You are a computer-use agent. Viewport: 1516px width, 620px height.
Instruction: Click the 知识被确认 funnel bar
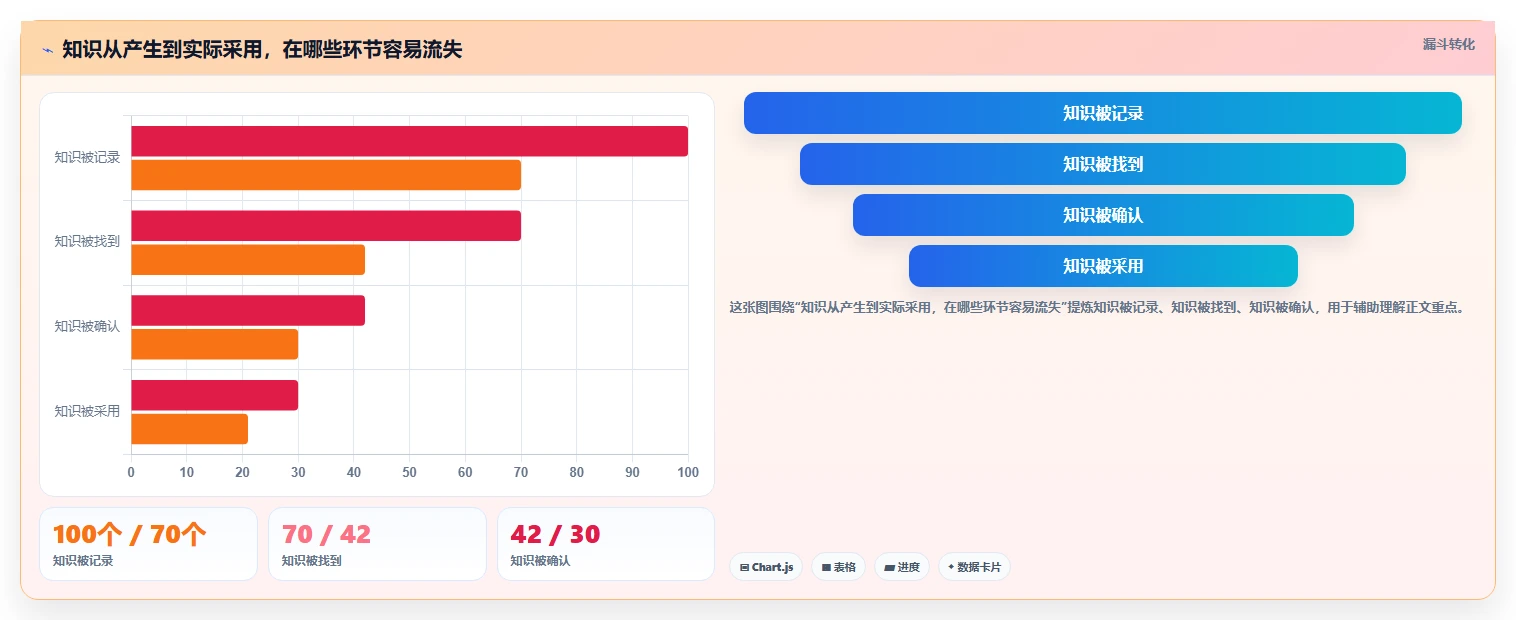click(x=1102, y=215)
